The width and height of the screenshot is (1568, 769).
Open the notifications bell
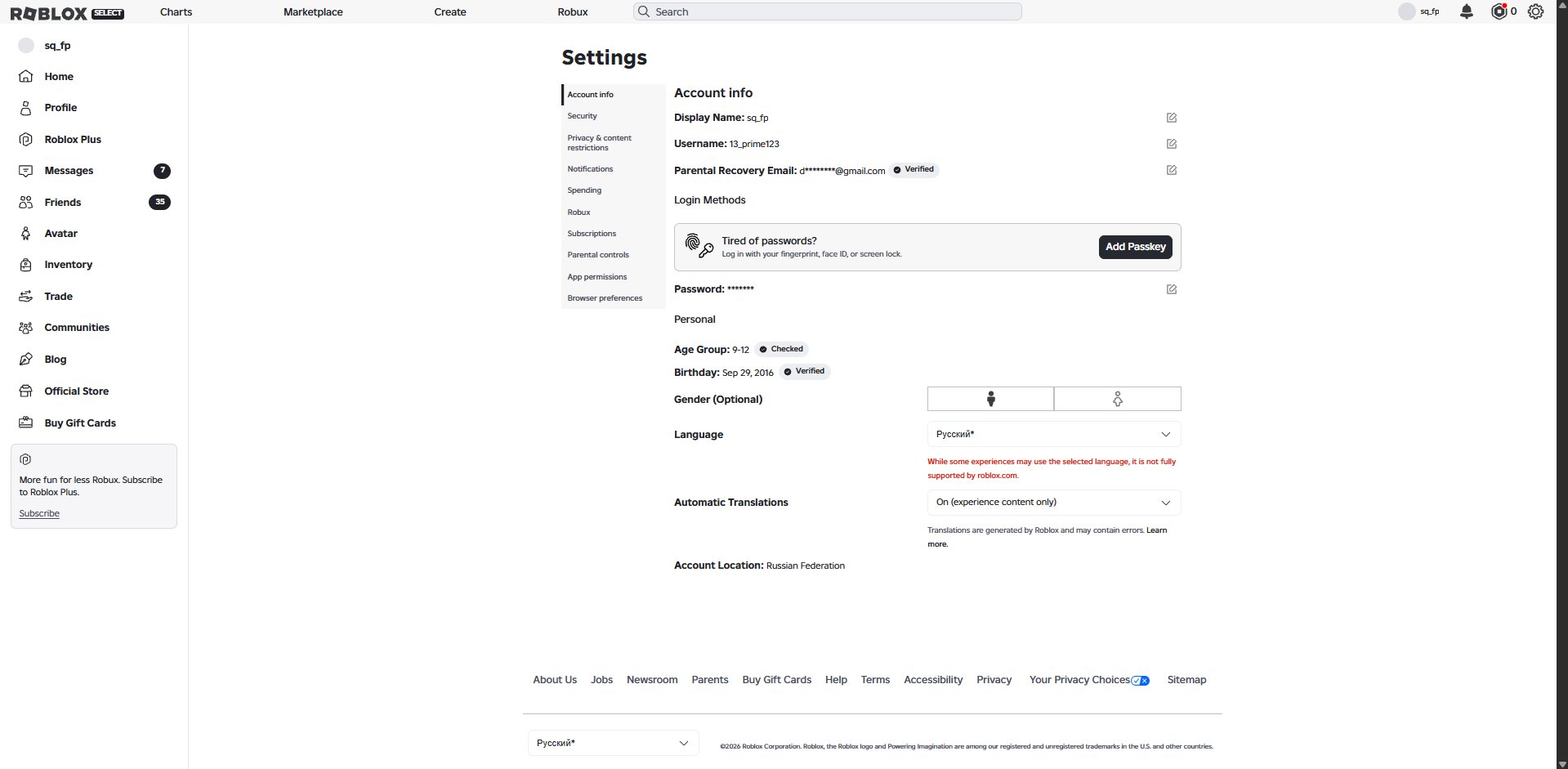pos(1467,11)
